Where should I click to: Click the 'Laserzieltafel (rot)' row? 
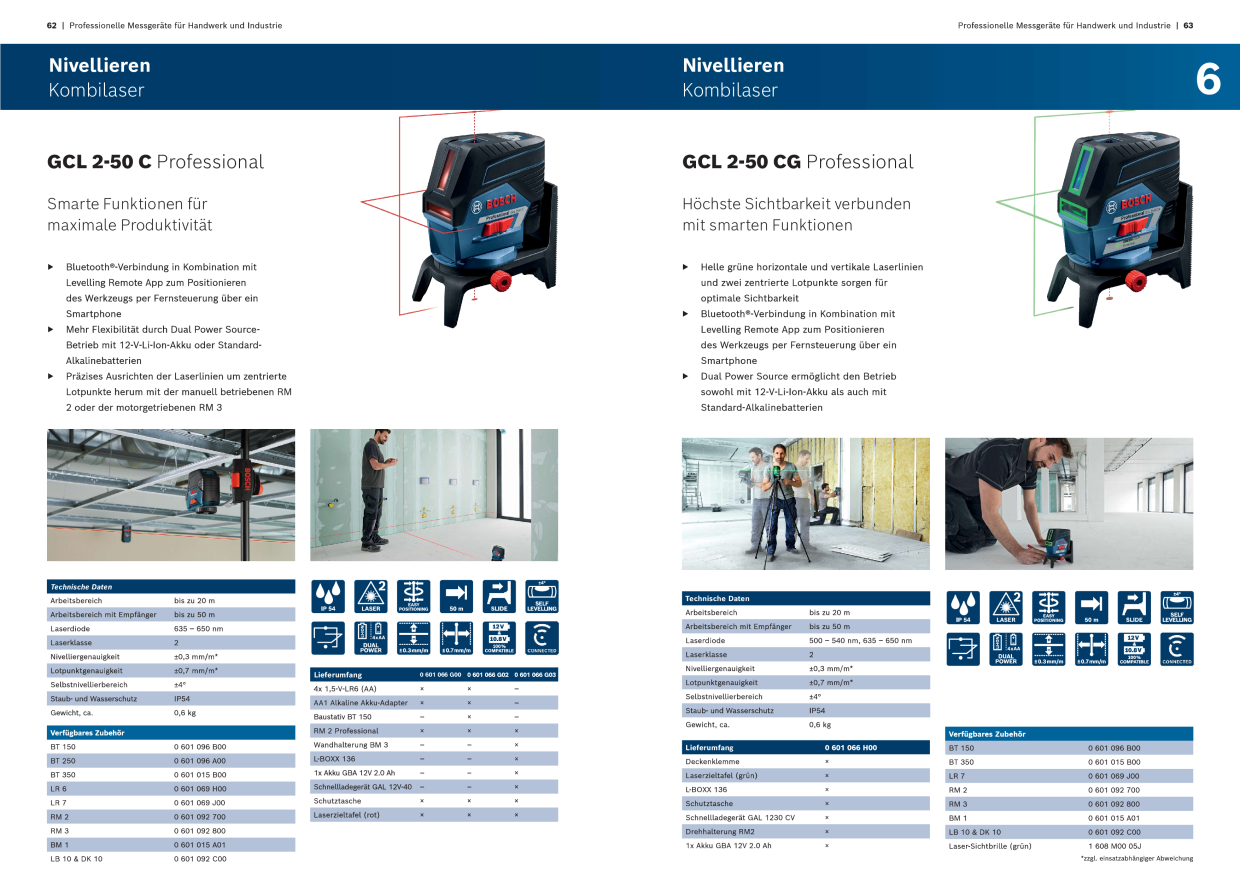(434, 815)
